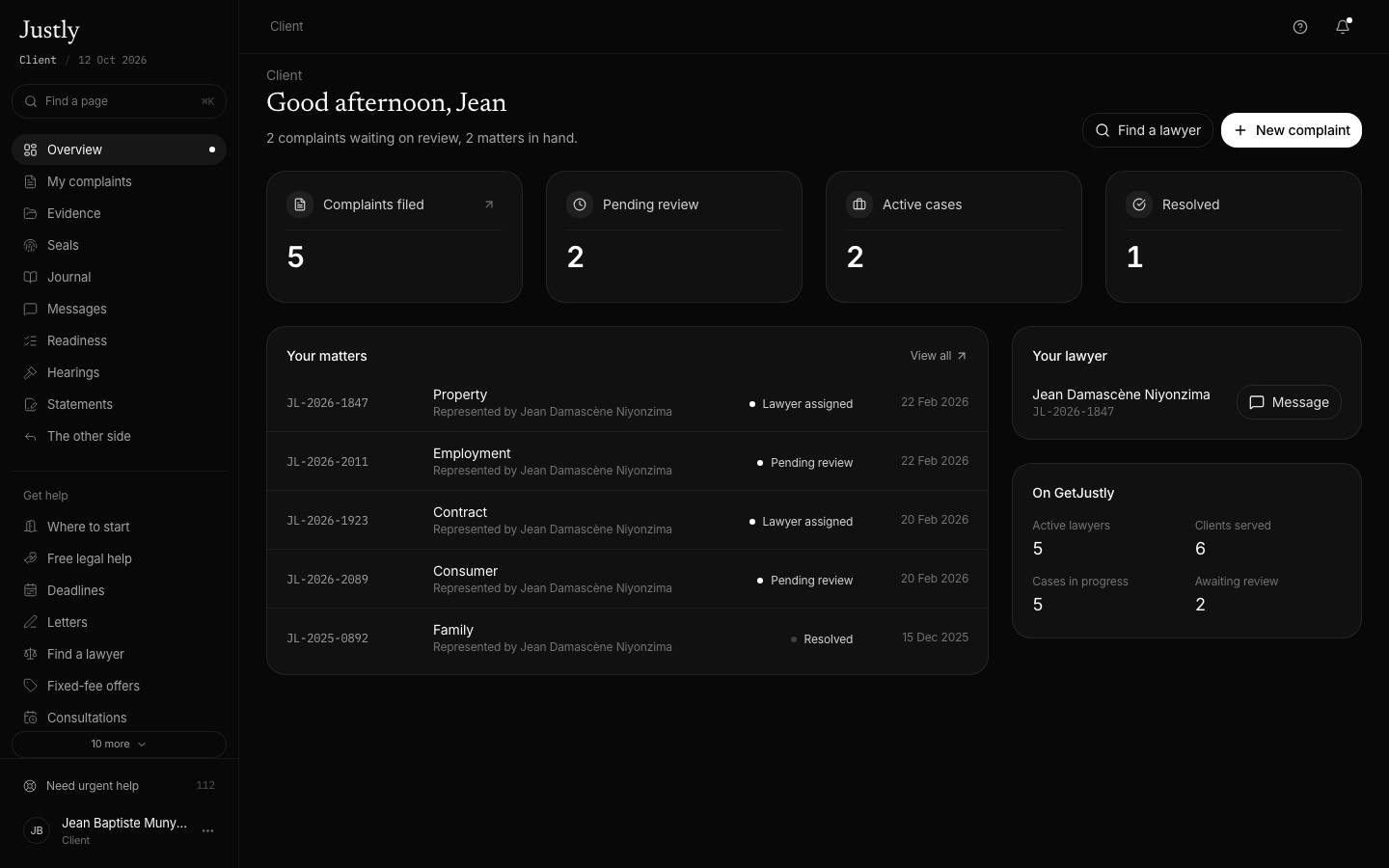Open matter JL-2026-2011 Employment row

pos(627,461)
